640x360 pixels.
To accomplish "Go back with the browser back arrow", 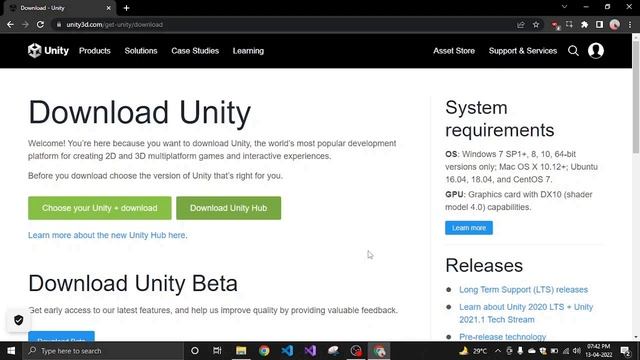I will 10,24.
